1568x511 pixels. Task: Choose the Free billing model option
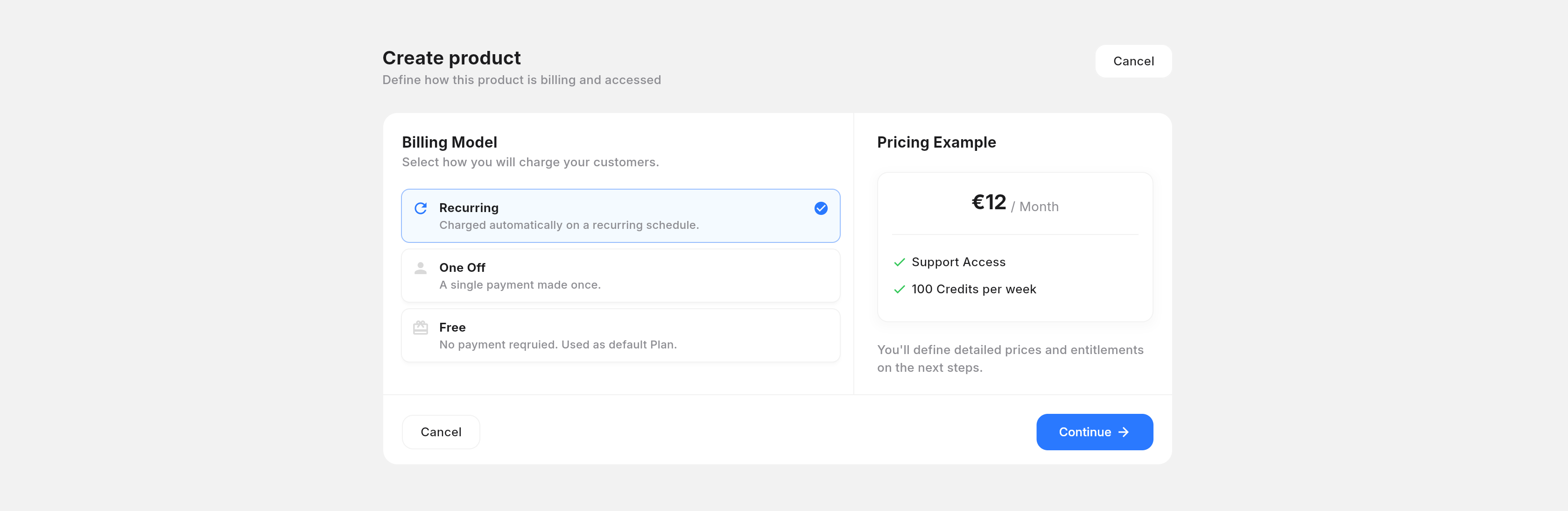[x=620, y=335]
